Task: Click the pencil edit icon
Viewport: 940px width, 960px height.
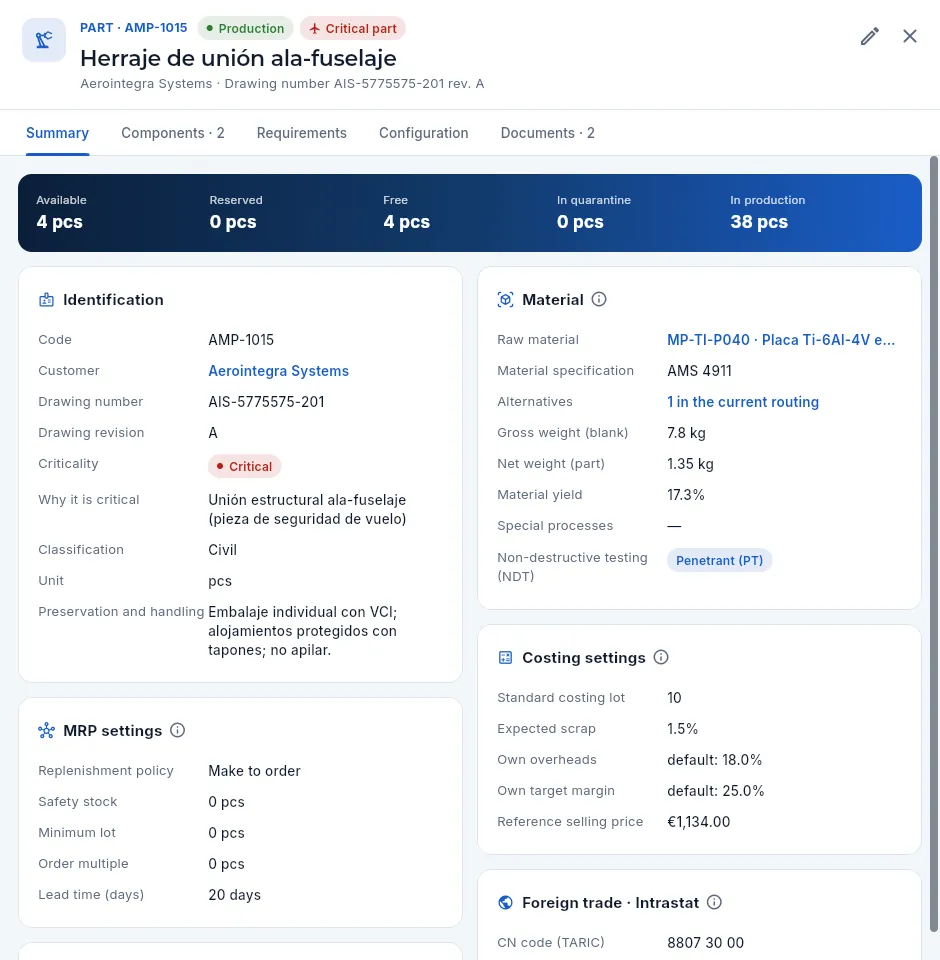Action: click(870, 36)
